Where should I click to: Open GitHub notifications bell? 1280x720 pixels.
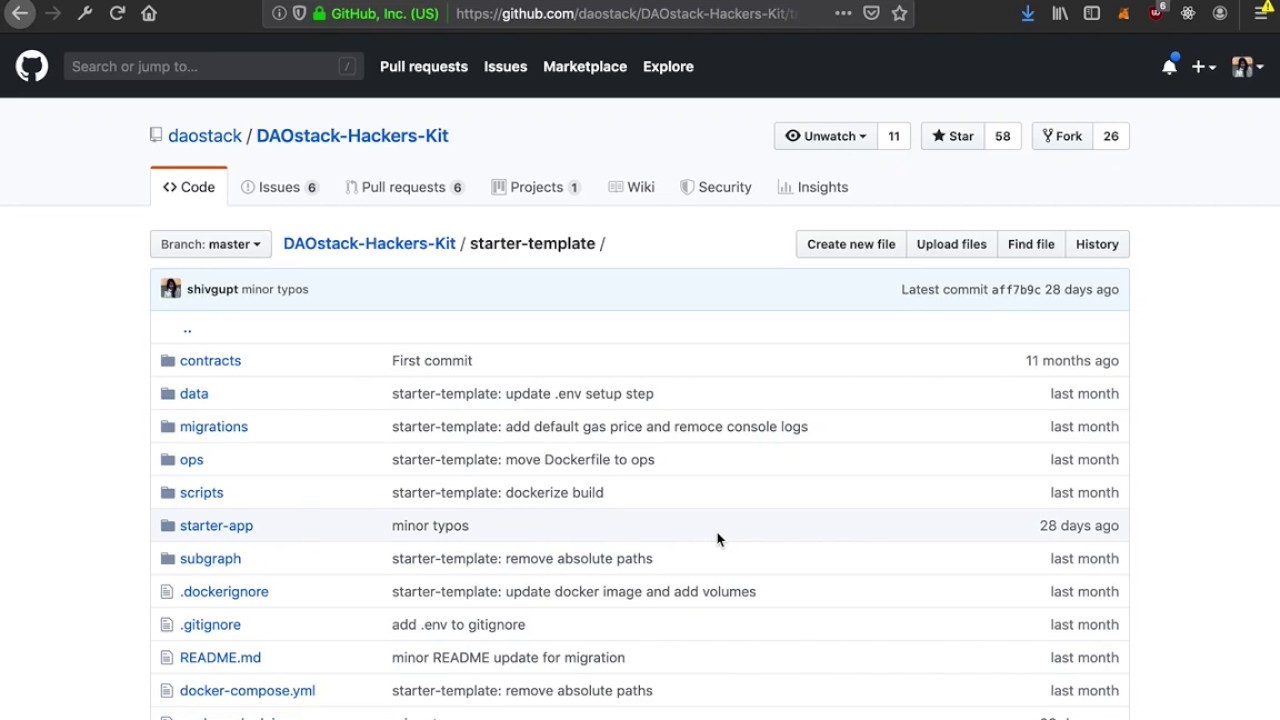1169,66
